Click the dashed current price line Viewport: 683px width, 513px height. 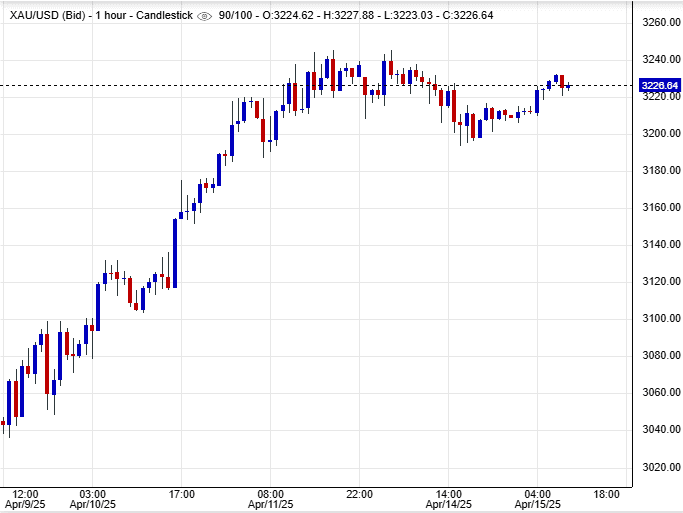point(600,85)
